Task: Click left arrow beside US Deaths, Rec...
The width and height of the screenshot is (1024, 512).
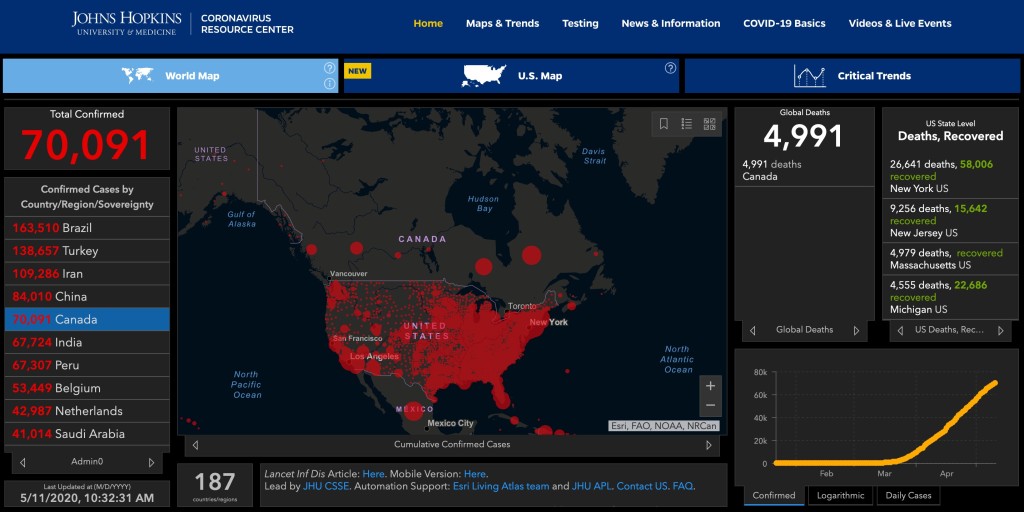Action: pyautogui.click(x=900, y=330)
